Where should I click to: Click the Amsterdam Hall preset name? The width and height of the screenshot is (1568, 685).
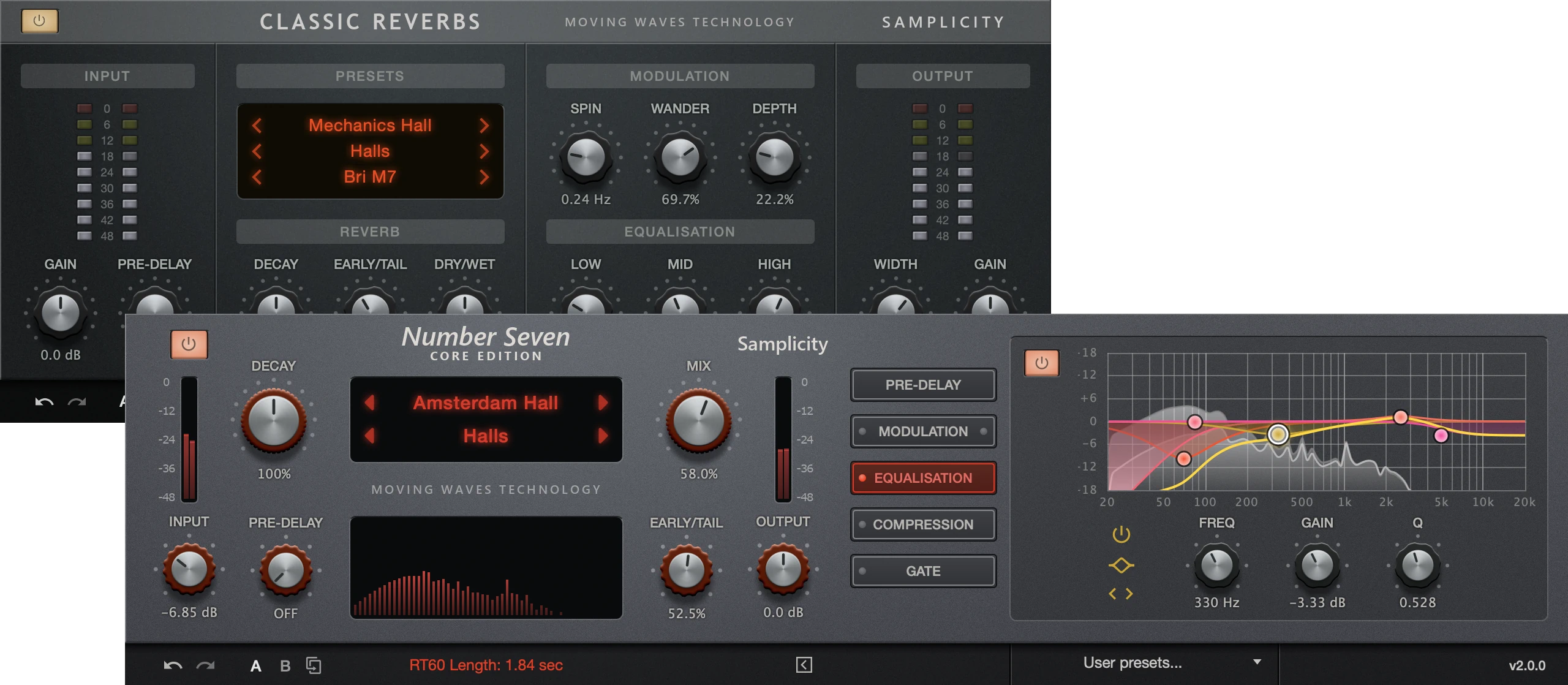[486, 403]
